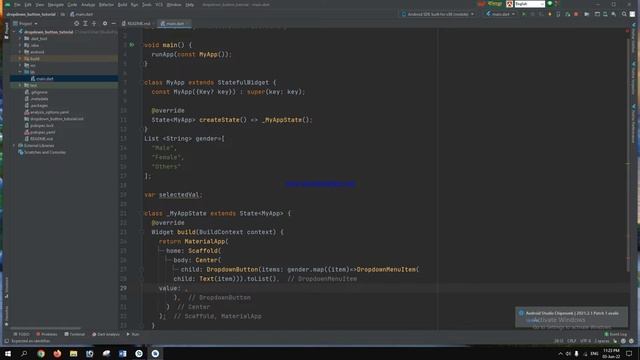The width and height of the screenshot is (640, 360).
Task: Click the main.dart breadcrumb in navigation bar
Action: pos(81,14)
